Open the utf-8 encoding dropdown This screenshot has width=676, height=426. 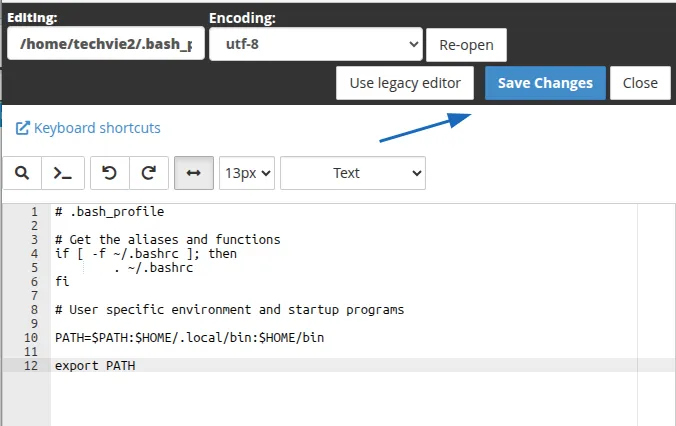pos(315,45)
